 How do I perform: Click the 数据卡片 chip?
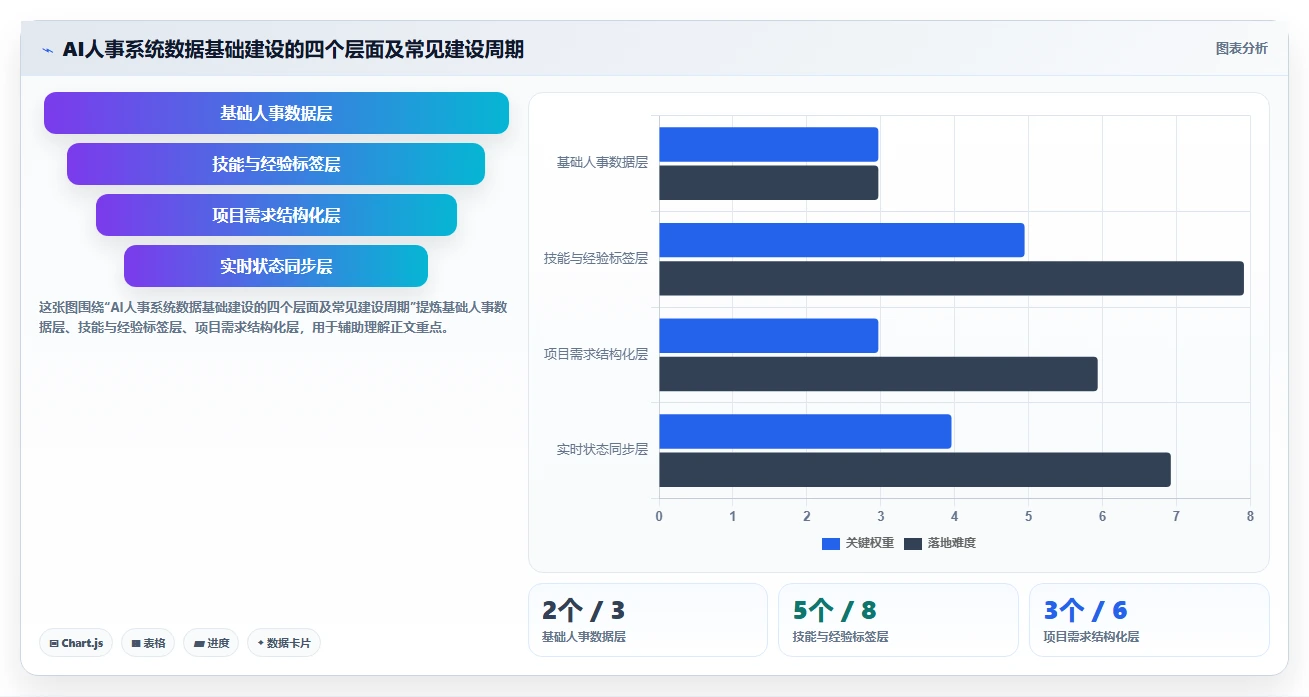283,643
